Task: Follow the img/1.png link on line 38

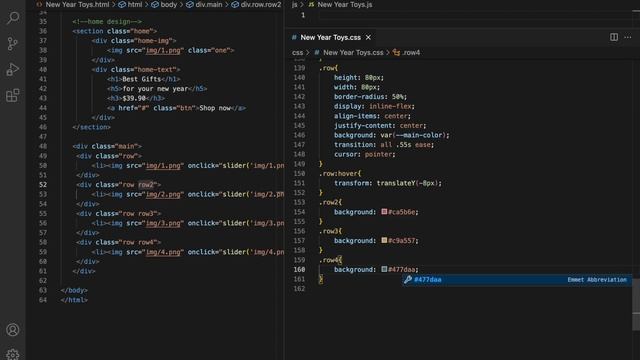Action: click(x=163, y=50)
